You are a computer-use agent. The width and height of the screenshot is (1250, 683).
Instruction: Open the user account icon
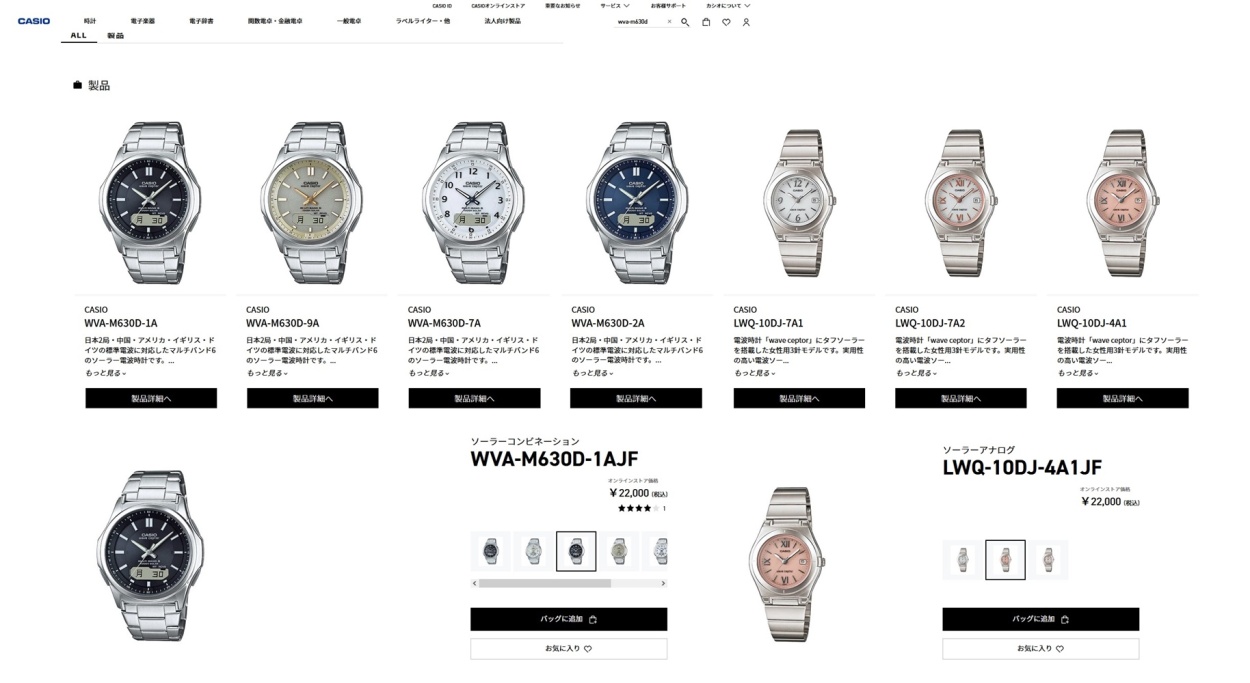[746, 21]
